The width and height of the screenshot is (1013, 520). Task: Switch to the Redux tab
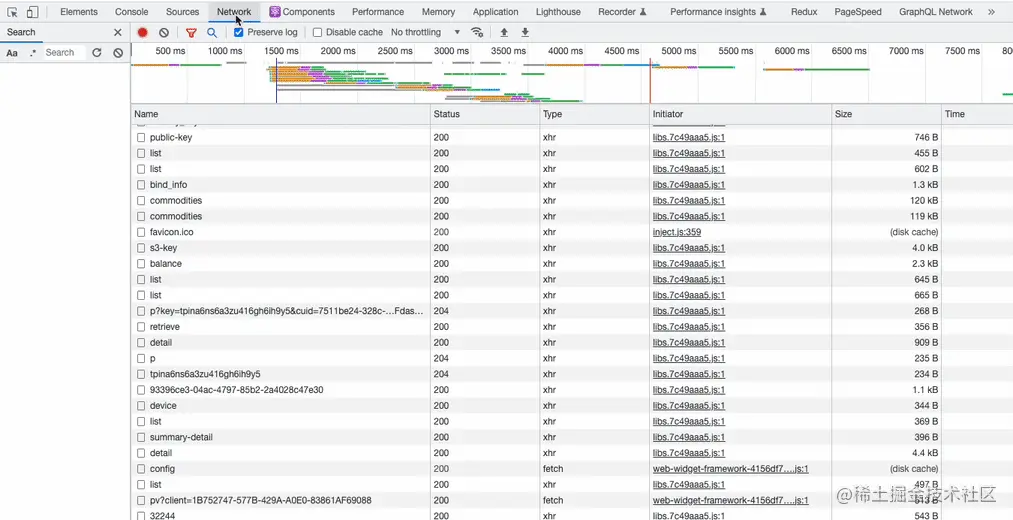pyautogui.click(x=804, y=12)
